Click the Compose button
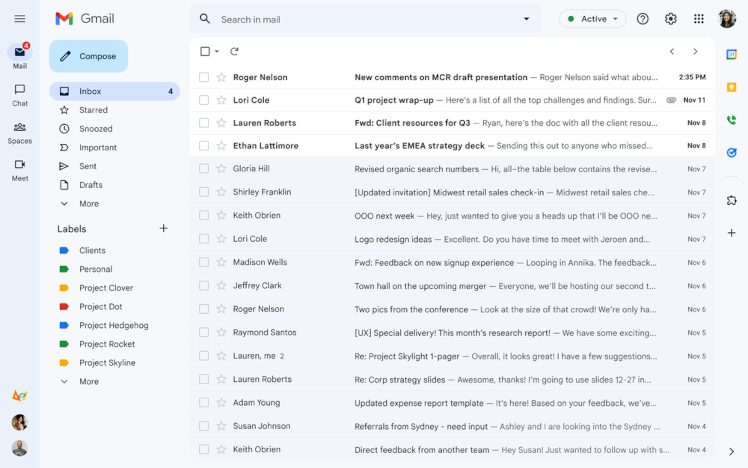 click(x=88, y=56)
